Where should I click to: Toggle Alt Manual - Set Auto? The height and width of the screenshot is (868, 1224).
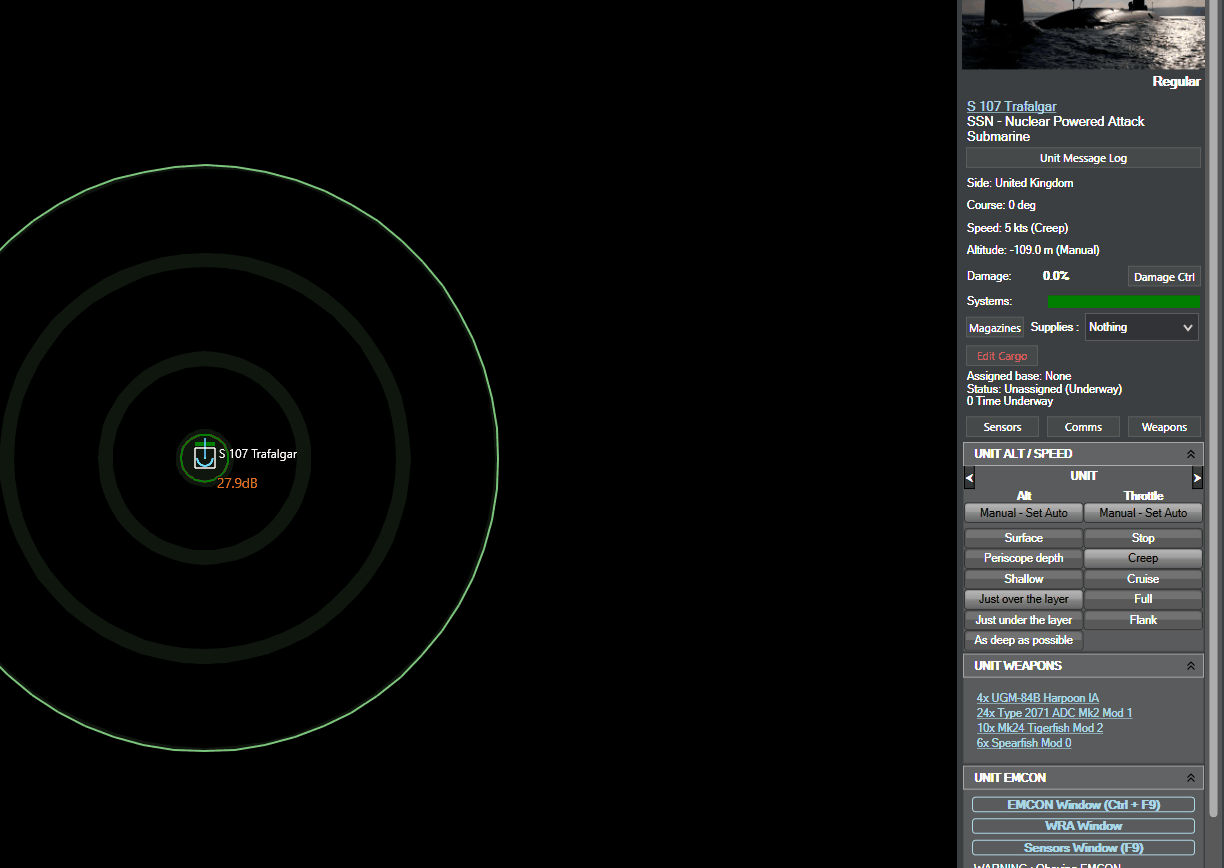pyautogui.click(x=1023, y=513)
